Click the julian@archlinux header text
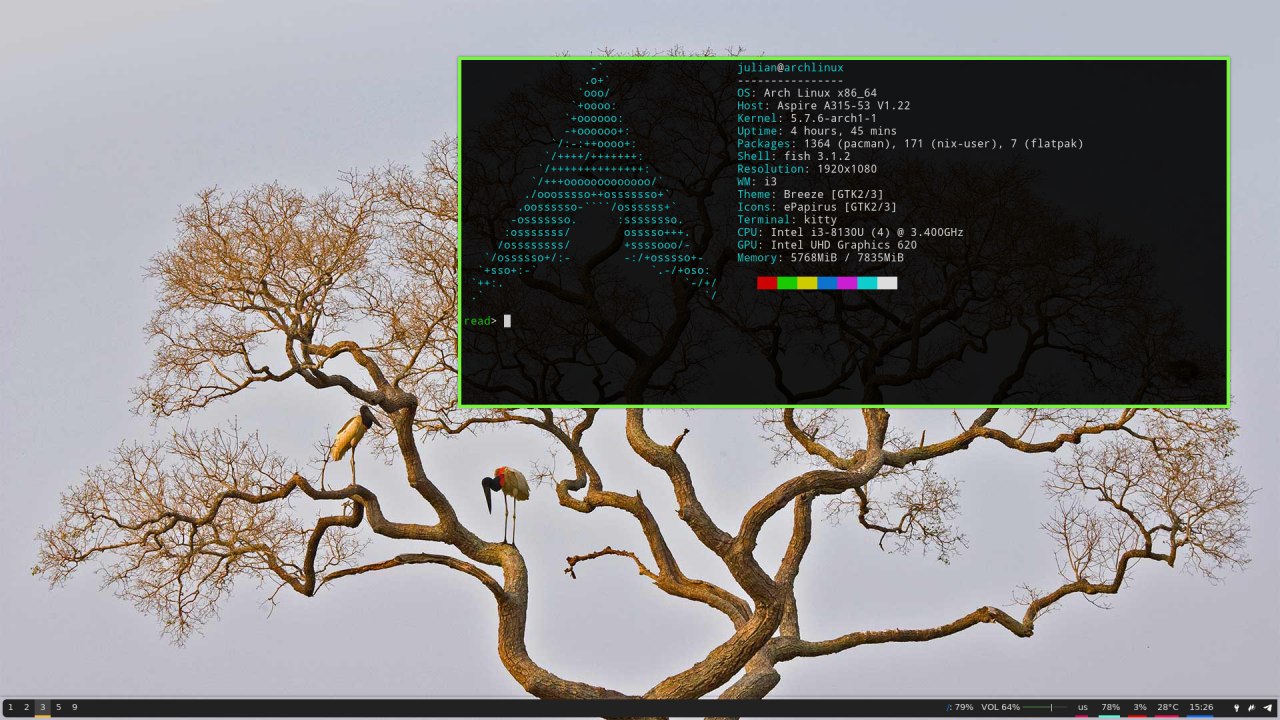 [790, 68]
